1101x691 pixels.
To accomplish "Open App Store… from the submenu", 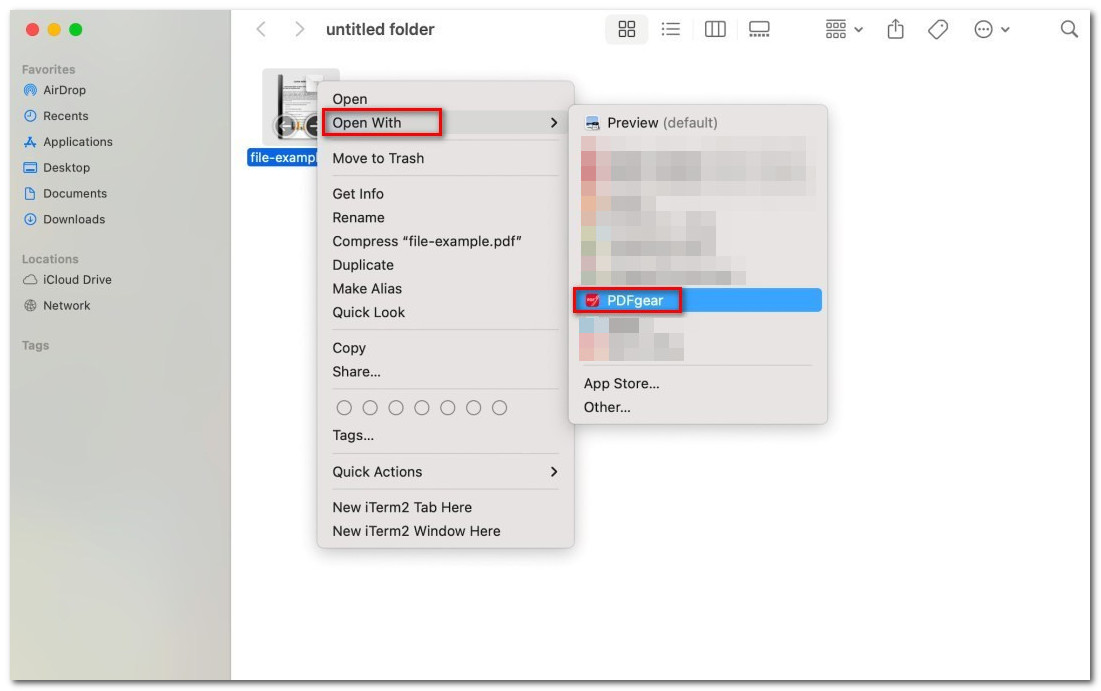I will [621, 384].
